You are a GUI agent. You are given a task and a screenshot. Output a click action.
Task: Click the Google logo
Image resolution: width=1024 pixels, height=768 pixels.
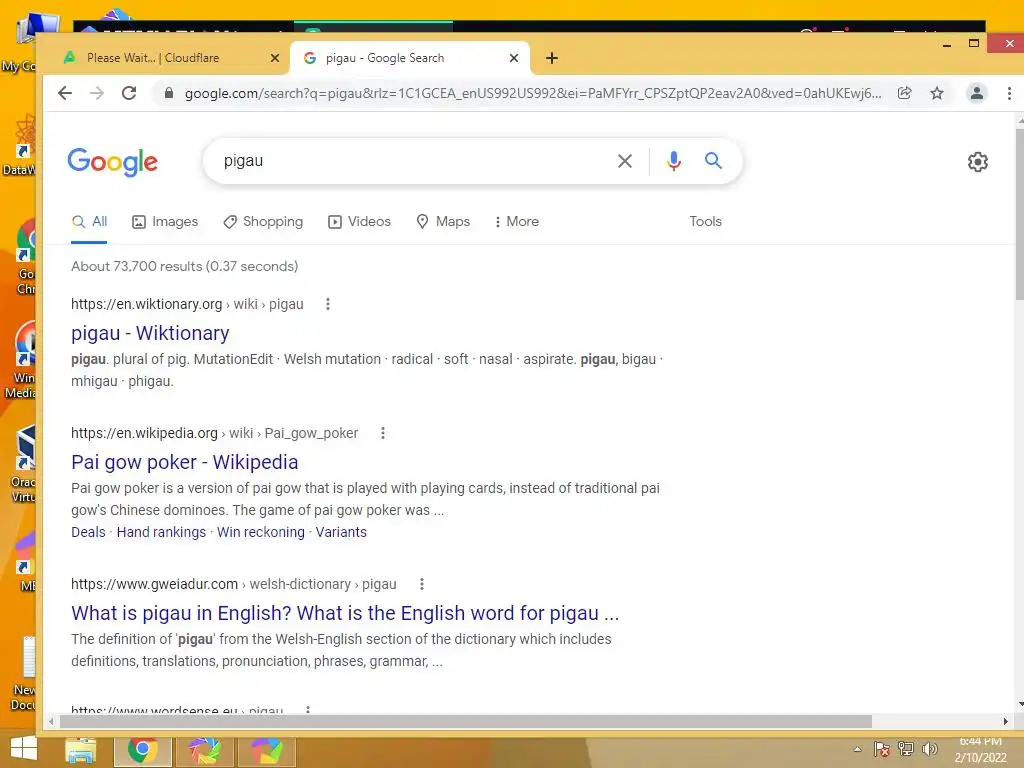(x=112, y=161)
